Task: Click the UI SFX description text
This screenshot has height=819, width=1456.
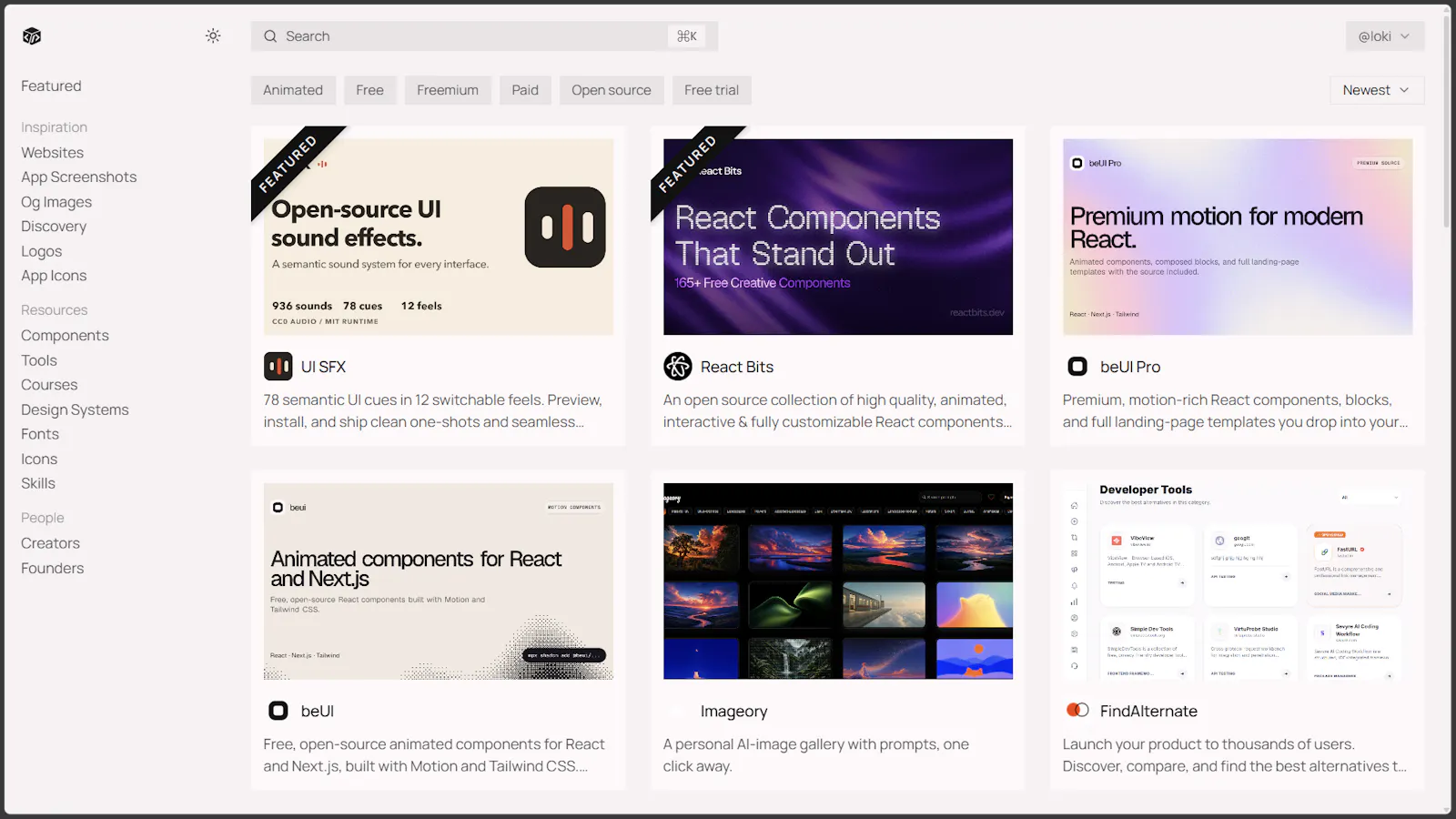Action: (433, 411)
